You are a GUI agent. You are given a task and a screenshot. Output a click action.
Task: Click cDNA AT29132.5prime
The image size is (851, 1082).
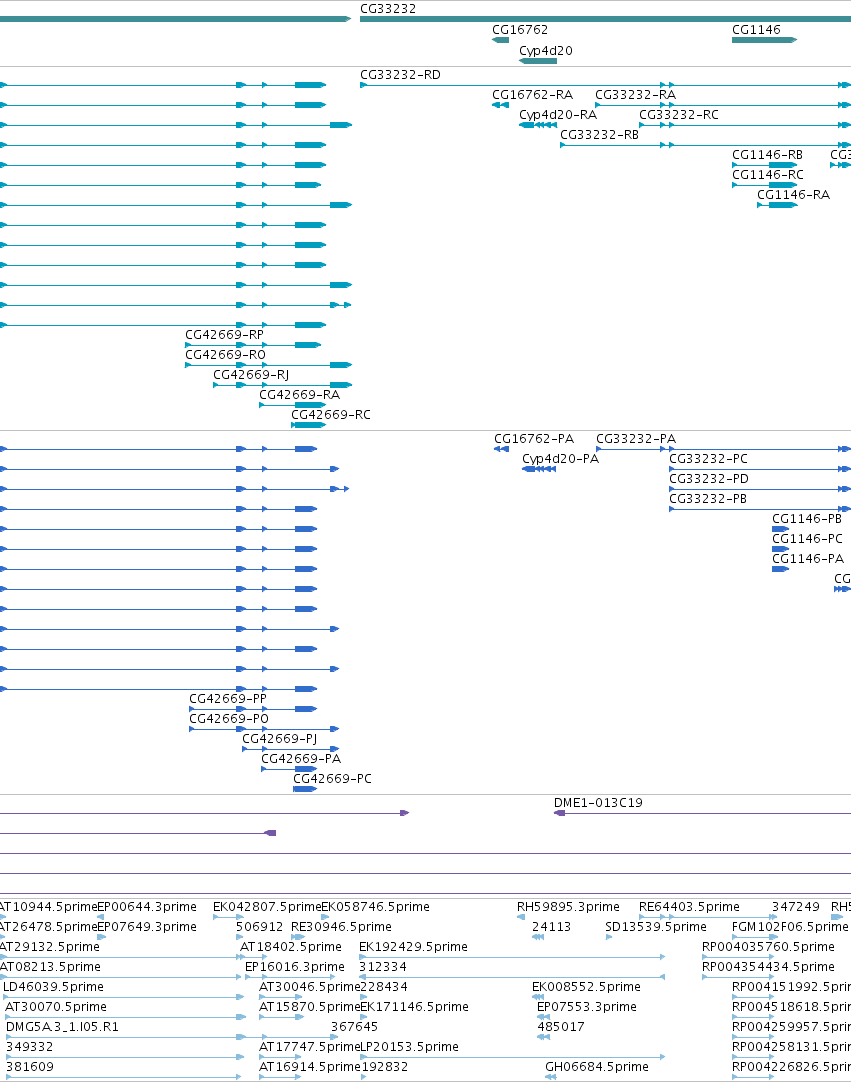pyautogui.click(x=50, y=947)
